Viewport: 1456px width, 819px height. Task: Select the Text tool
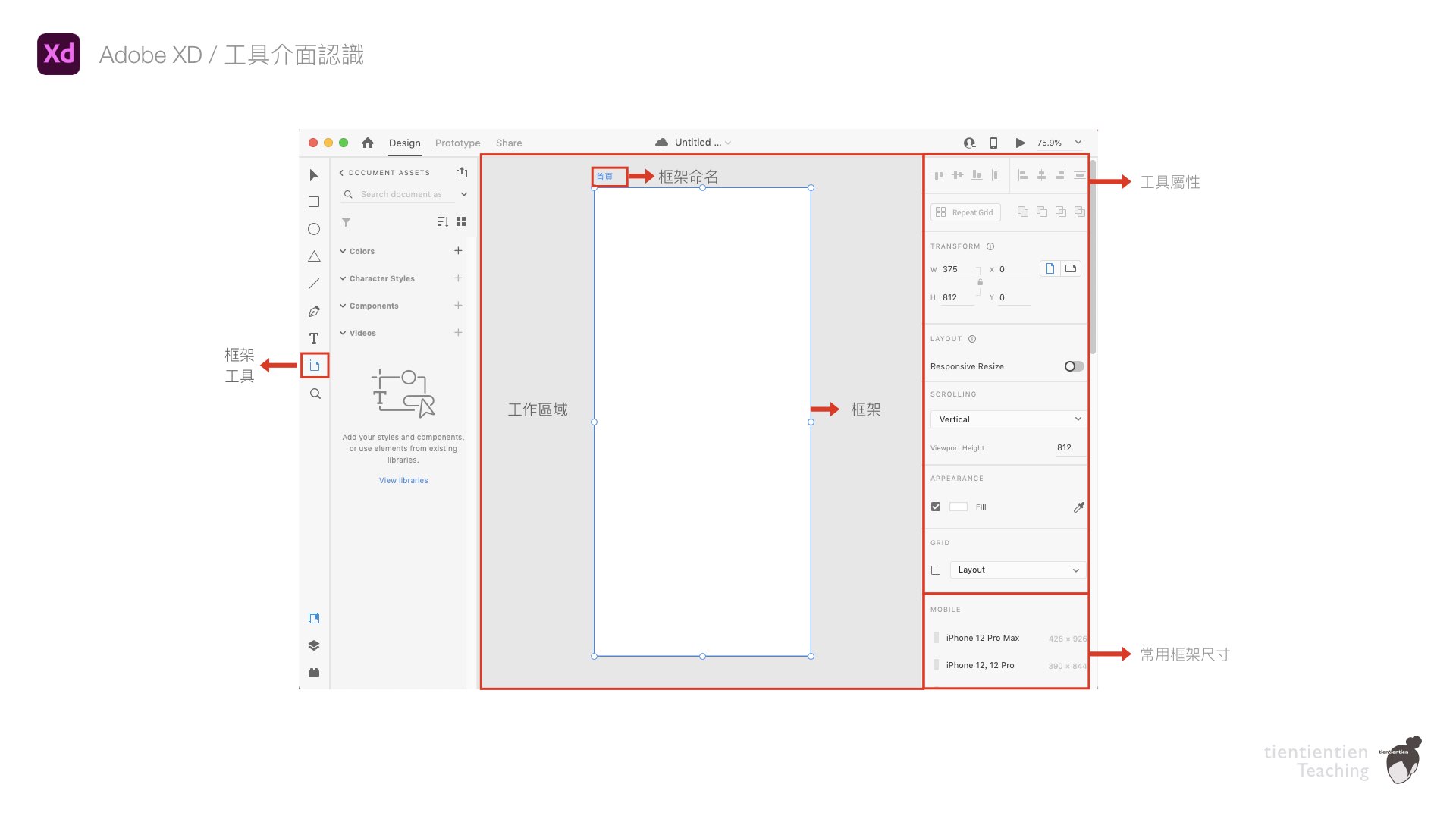point(314,338)
